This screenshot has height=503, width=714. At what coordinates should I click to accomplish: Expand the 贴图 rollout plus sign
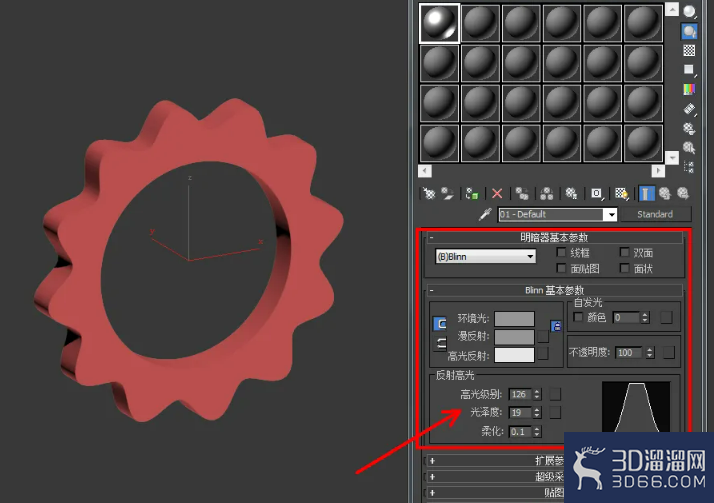tap(432, 493)
